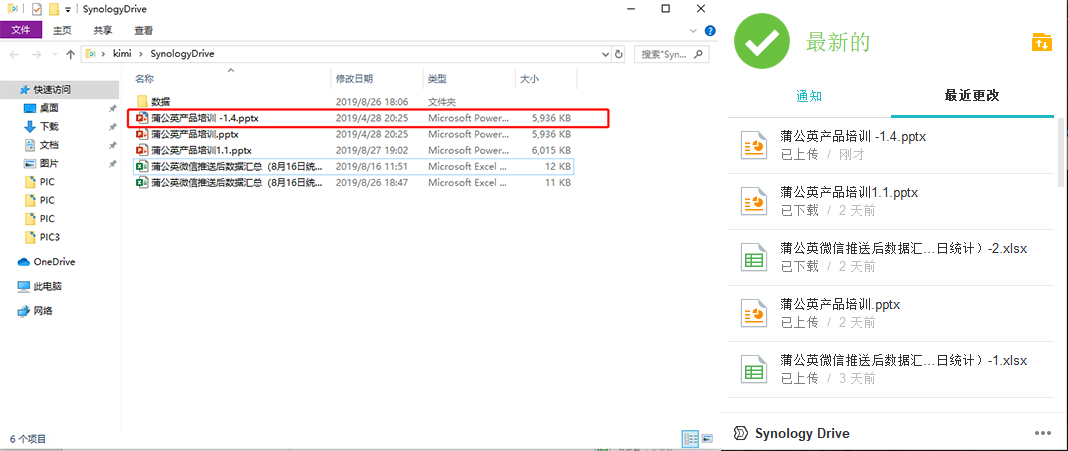Select 网络 in the navigation pane
The width and height of the screenshot is (1068, 451).
coord(44,311)
